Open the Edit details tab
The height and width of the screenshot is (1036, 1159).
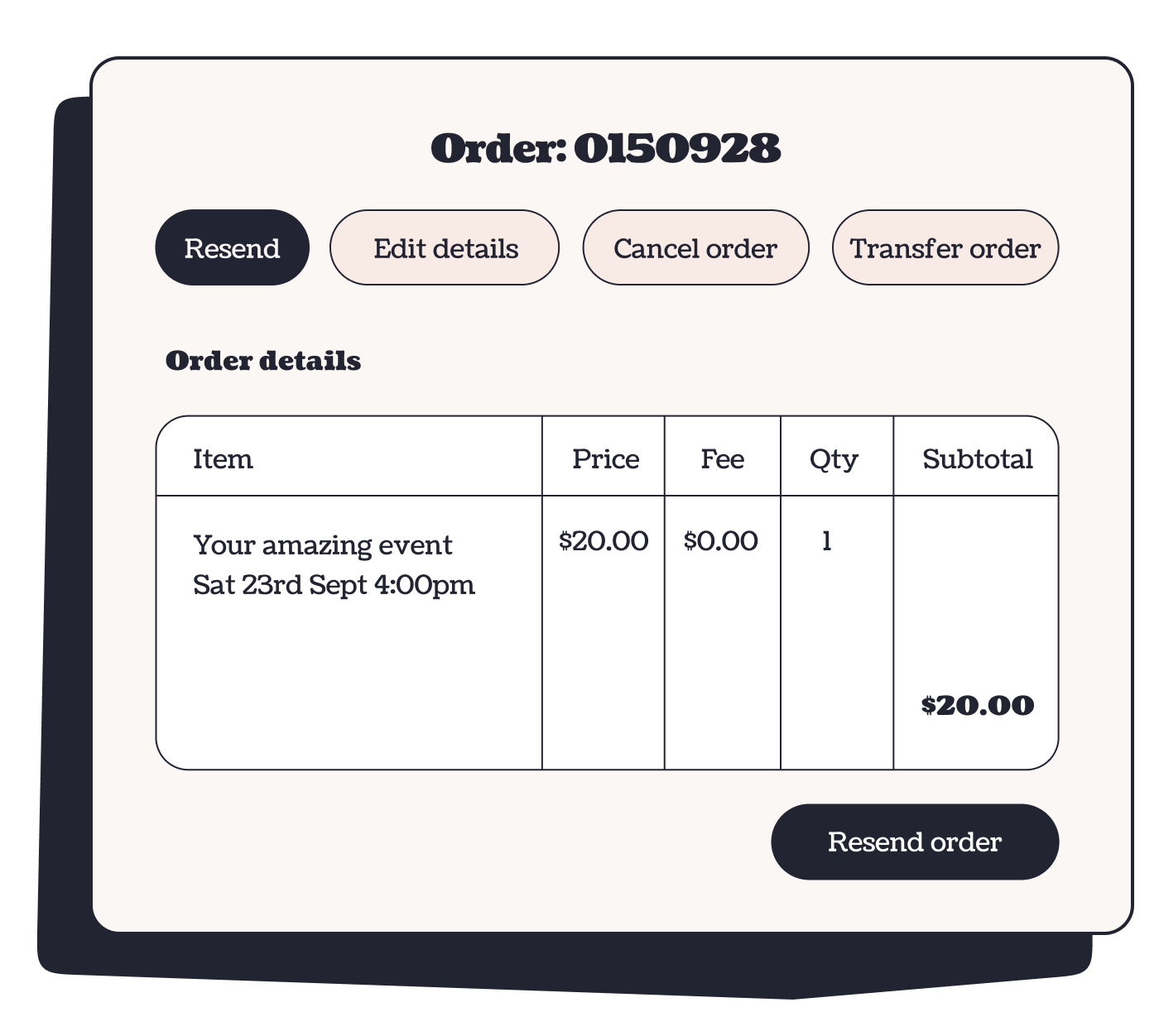pyautogui.click(x=445, y=248)
